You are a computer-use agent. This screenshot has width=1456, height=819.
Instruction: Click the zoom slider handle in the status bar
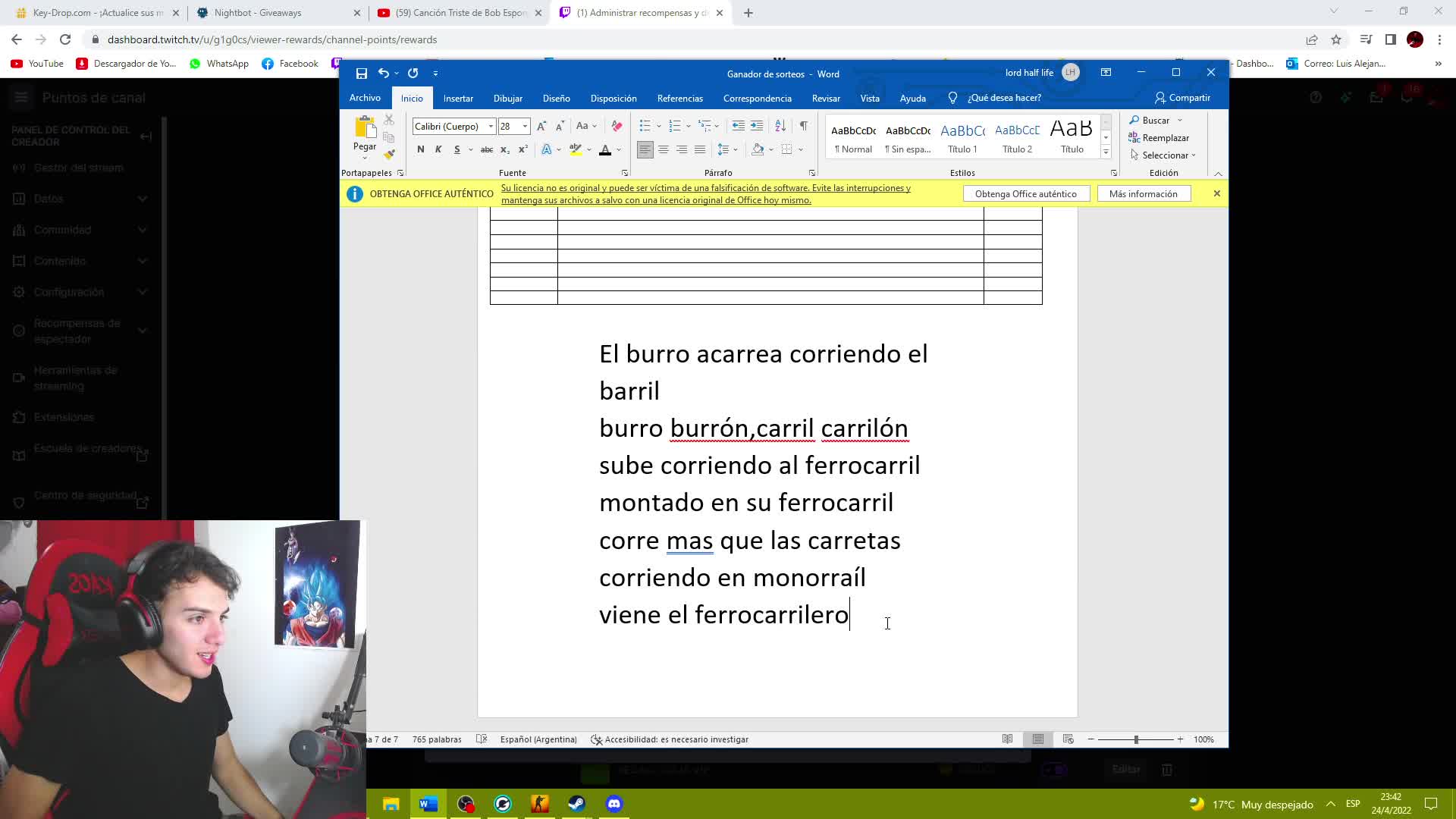click(1136, 739)
